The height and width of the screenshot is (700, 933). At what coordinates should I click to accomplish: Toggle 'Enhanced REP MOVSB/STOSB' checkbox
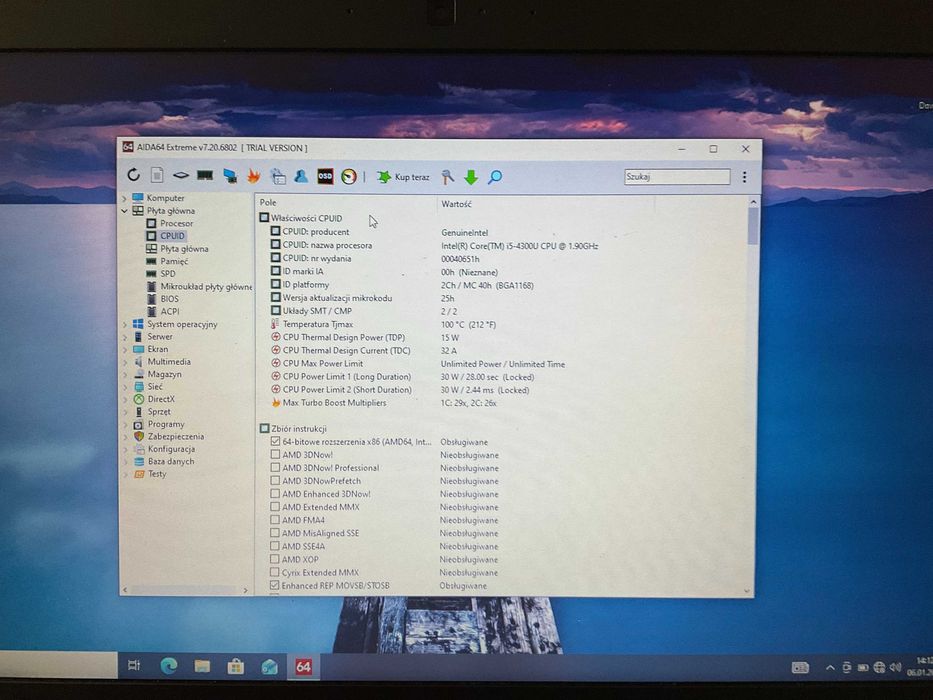274,585
